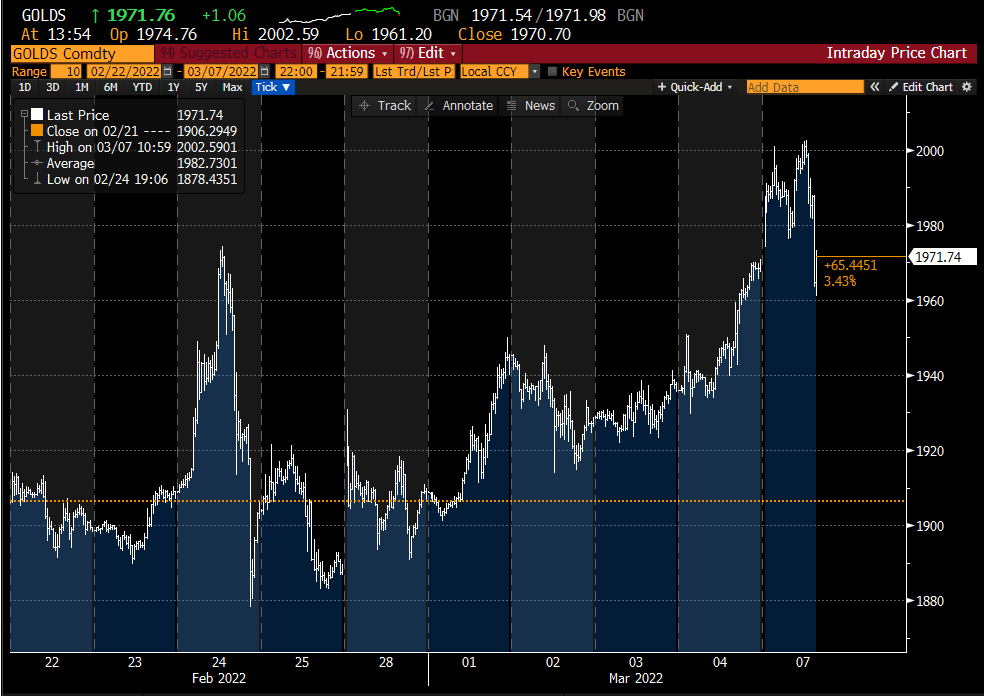This screenshot has width=984, height=696.
Task: Click the Add Data input field
Action: 805,87
